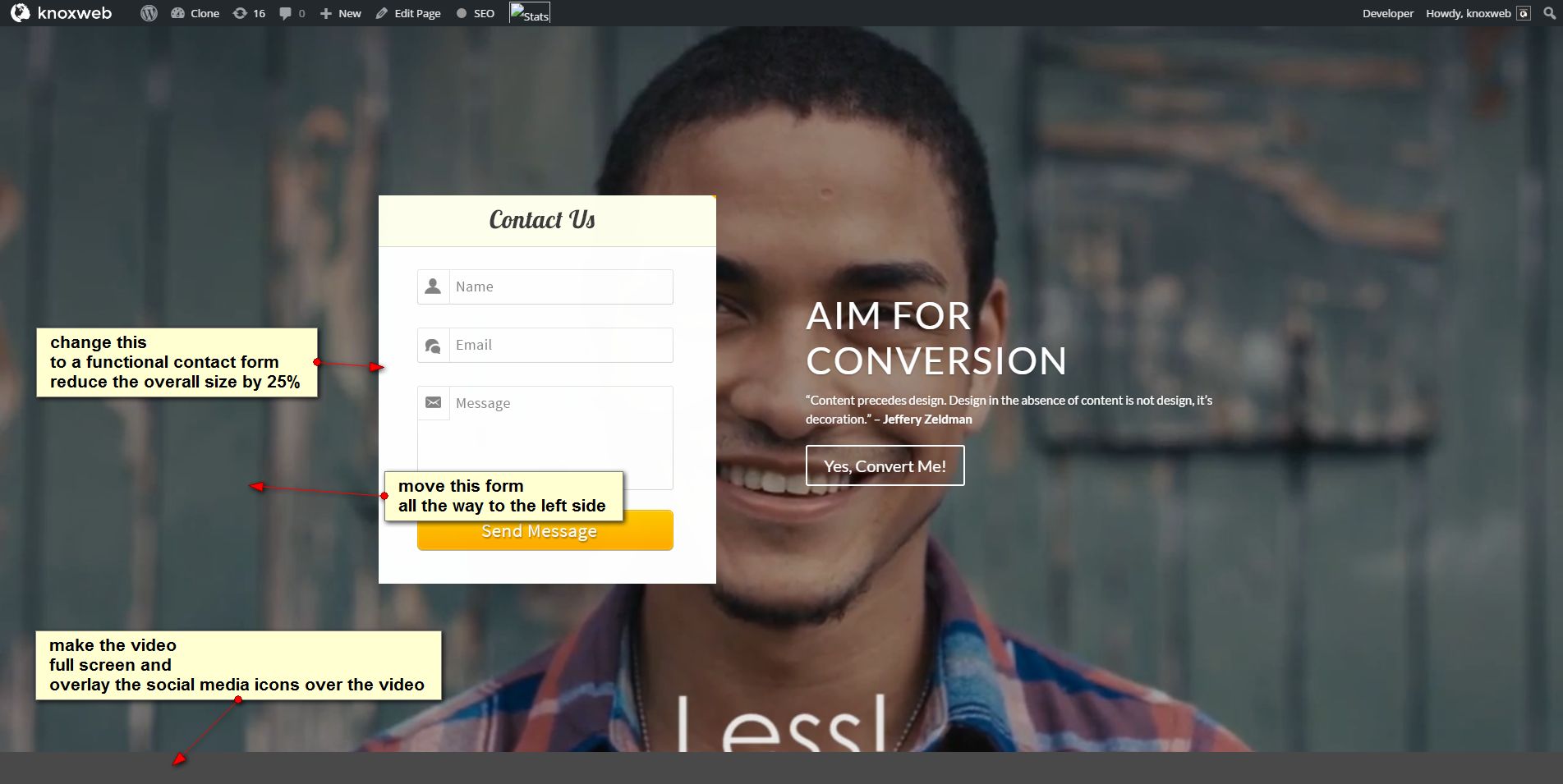The image size is (1563, 784).
Task: Click the Developer admin bar item
Action: pos(1388,13)
